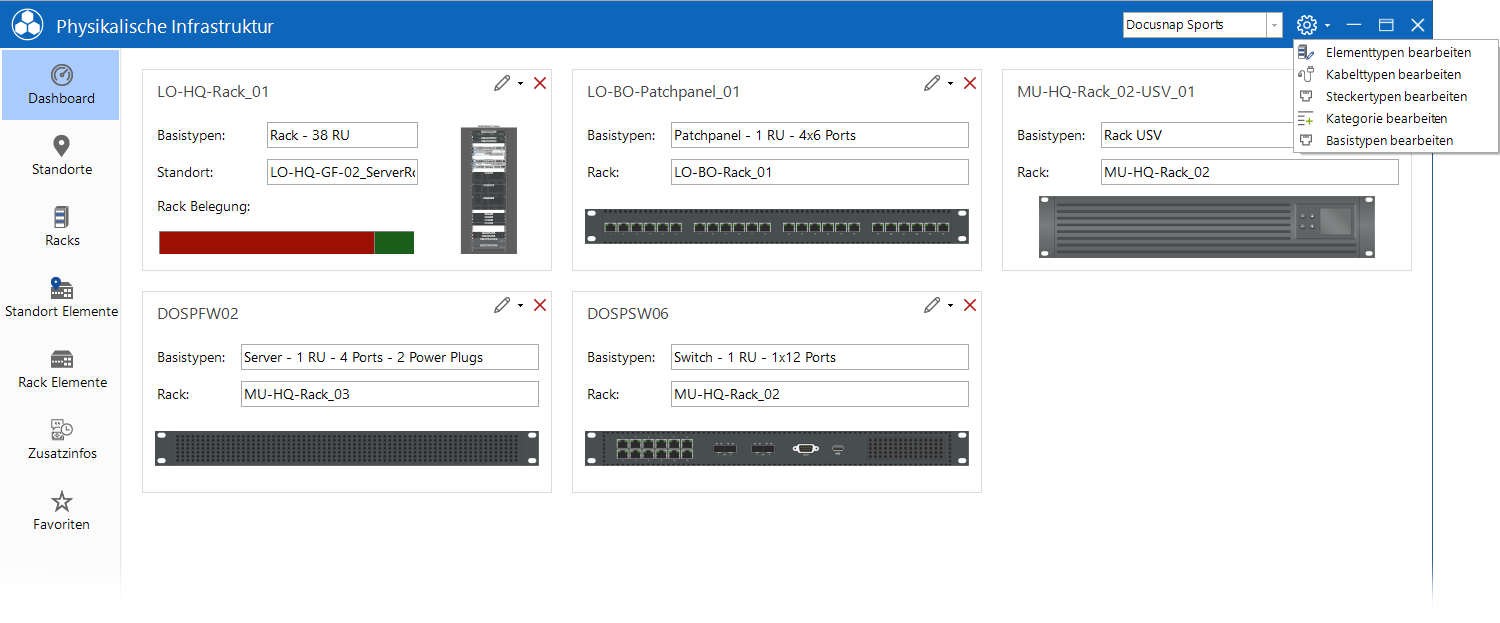The height and width of the screenshot is (623, 1500).
Task: Click red occupied part of Rack Belegung bar
Action: click(266, 242)
